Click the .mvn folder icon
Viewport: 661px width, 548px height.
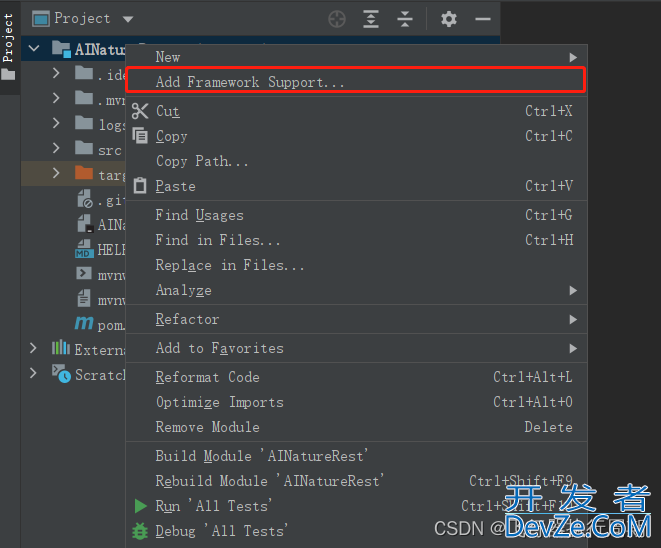click(84, 98)
